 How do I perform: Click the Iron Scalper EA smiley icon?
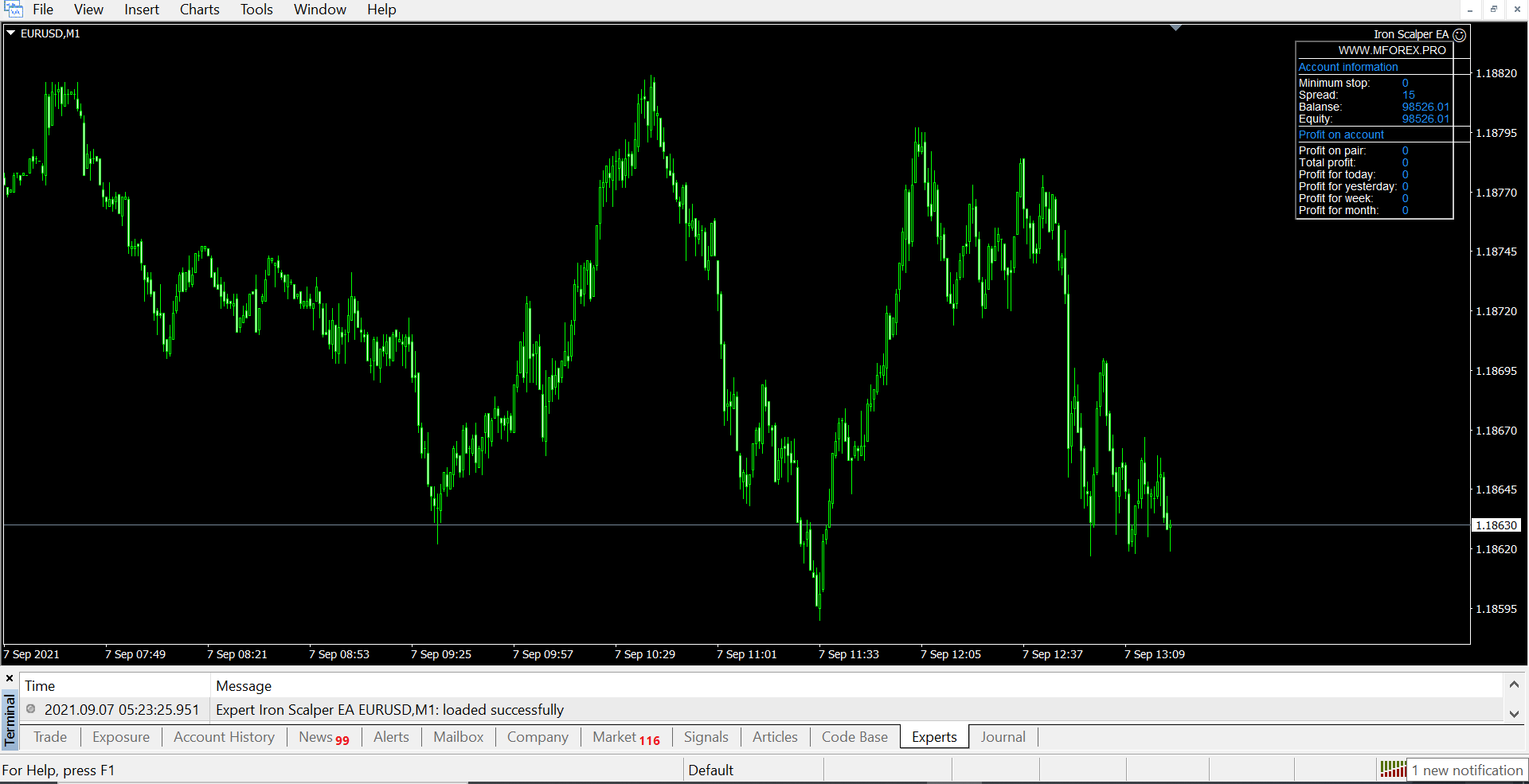coord(1459,35)
